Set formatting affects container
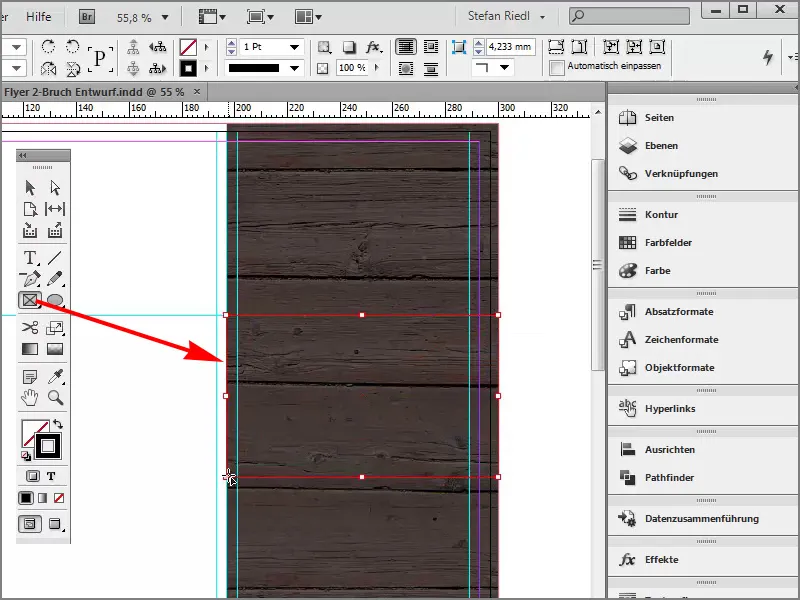Image resolution: width=800 pixels, height=600 pixels. click(33, 476)
